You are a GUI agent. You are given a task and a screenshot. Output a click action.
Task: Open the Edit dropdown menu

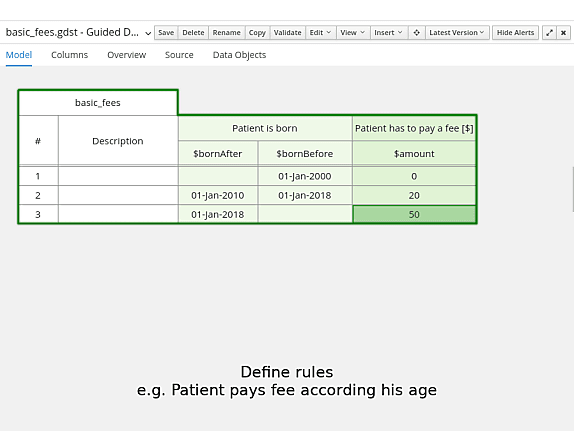320,33
